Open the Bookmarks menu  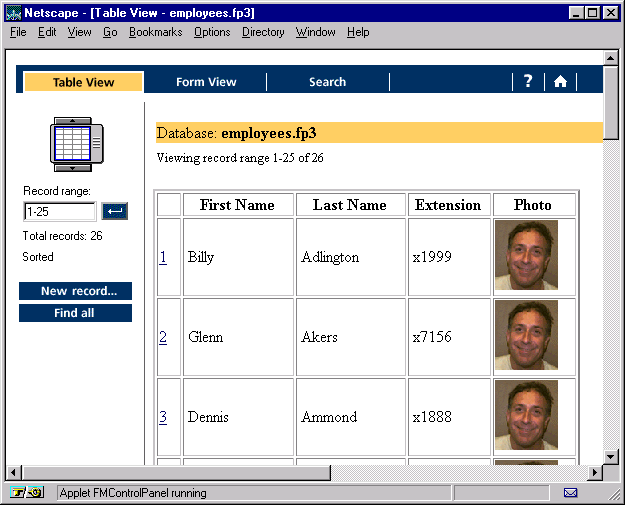click(x=155, y=32)
